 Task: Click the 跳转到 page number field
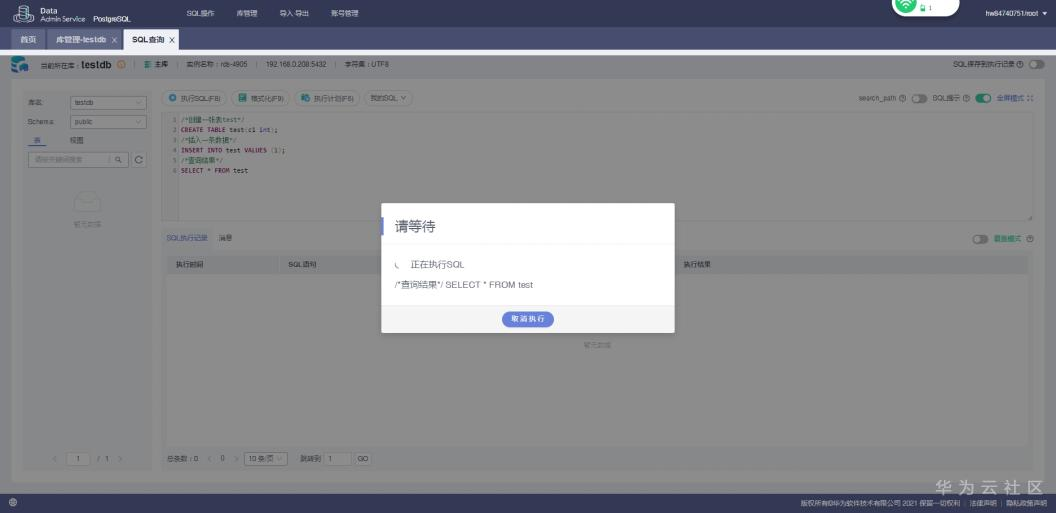pos(337,459)
